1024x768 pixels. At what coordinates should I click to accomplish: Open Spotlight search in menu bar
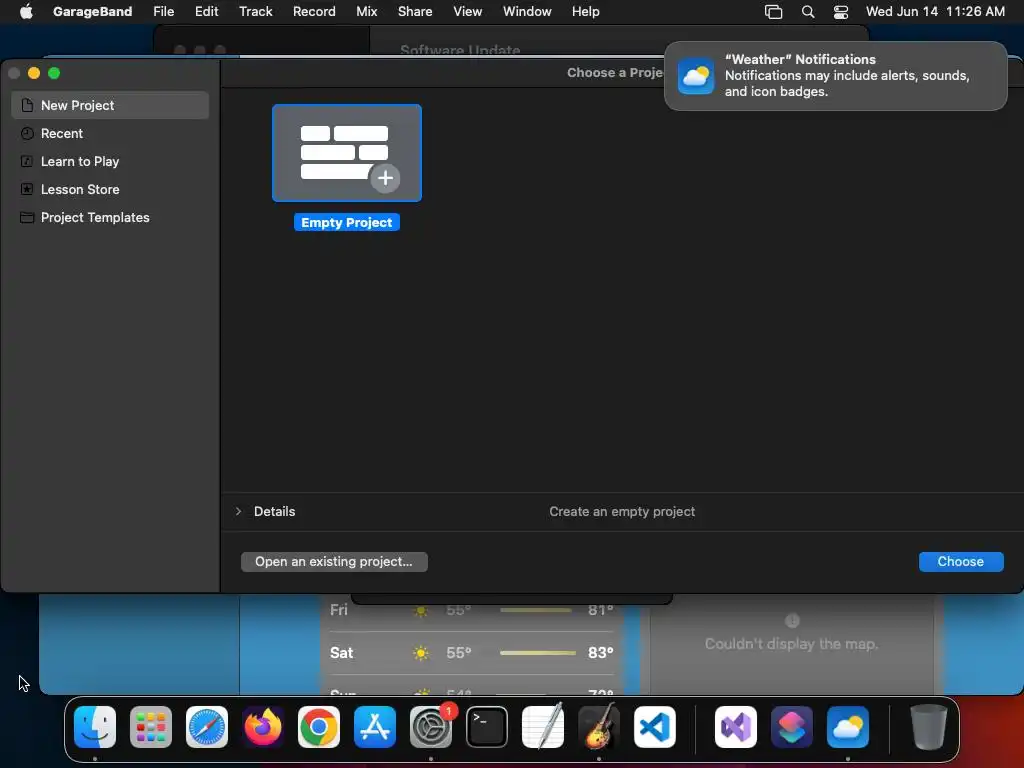point(808,12)
